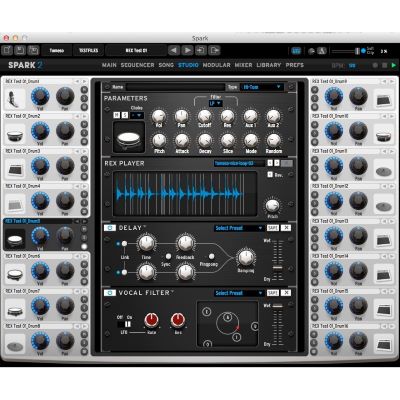The height and width of the screenshot is (400, 400).
Task: Go to the SONG tab
Action: [x=166, y=65]
